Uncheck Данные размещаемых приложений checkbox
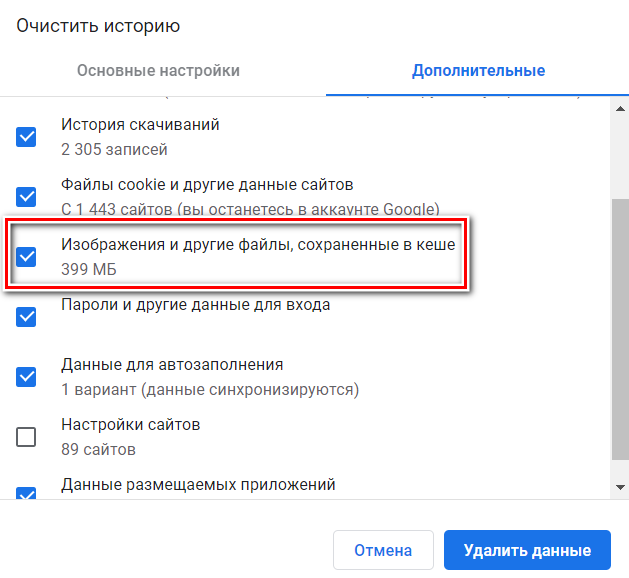 point(26,493)
